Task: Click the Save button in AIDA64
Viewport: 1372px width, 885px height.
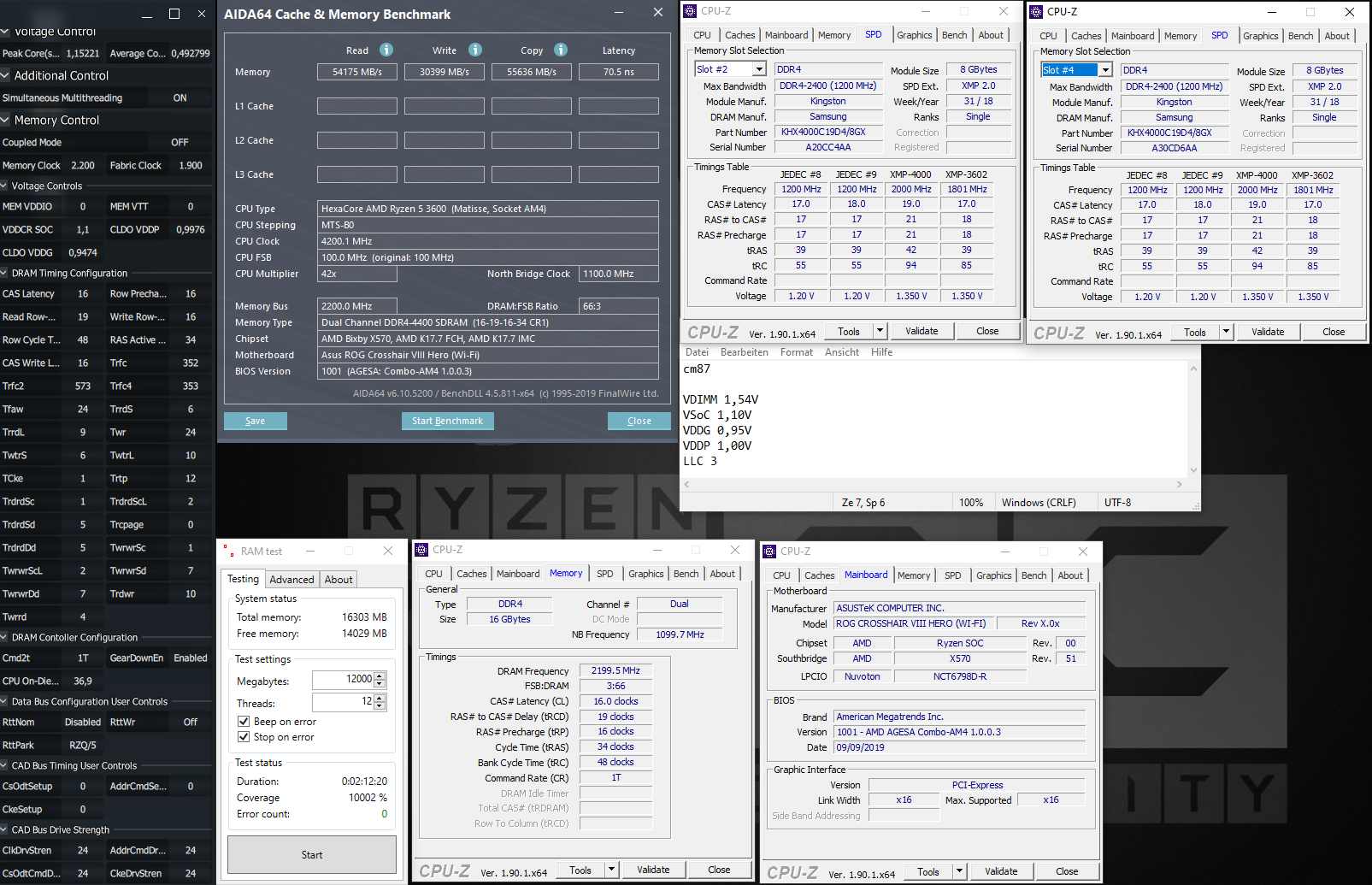Action: (256, 421)
